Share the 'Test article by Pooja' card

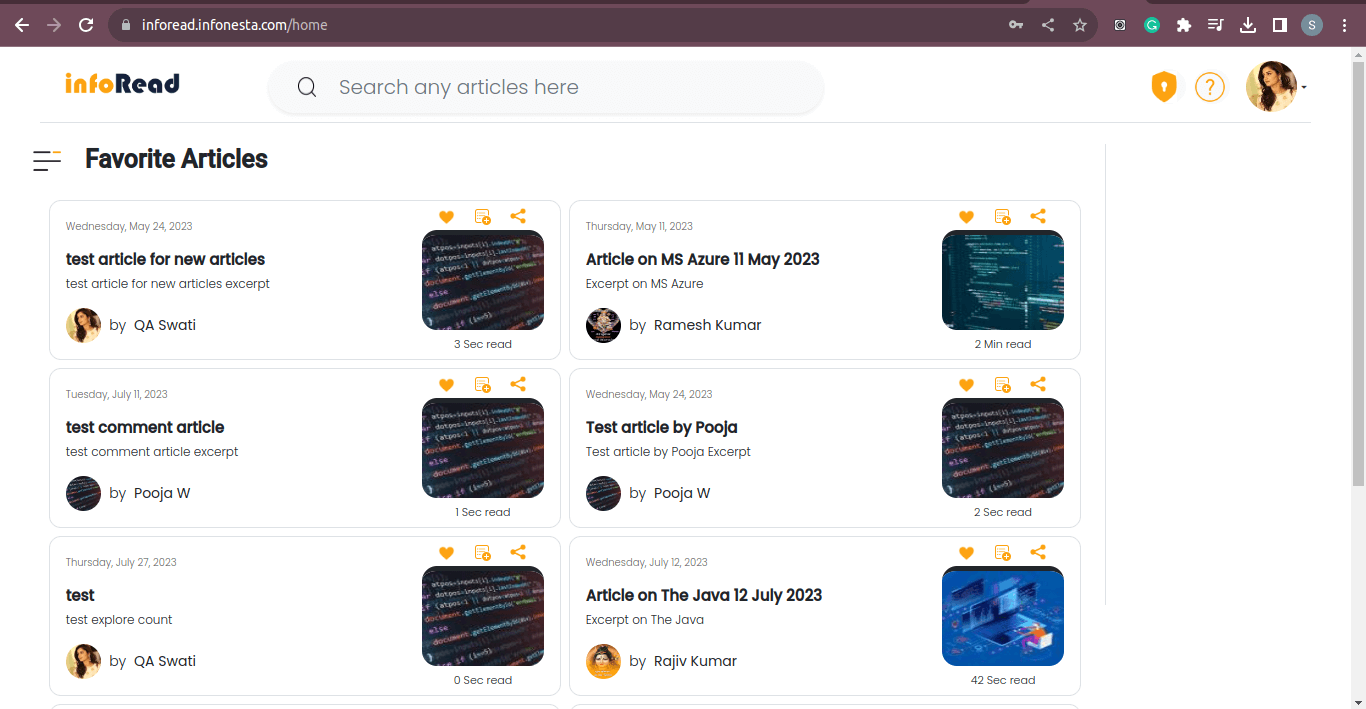[1038, 384]
